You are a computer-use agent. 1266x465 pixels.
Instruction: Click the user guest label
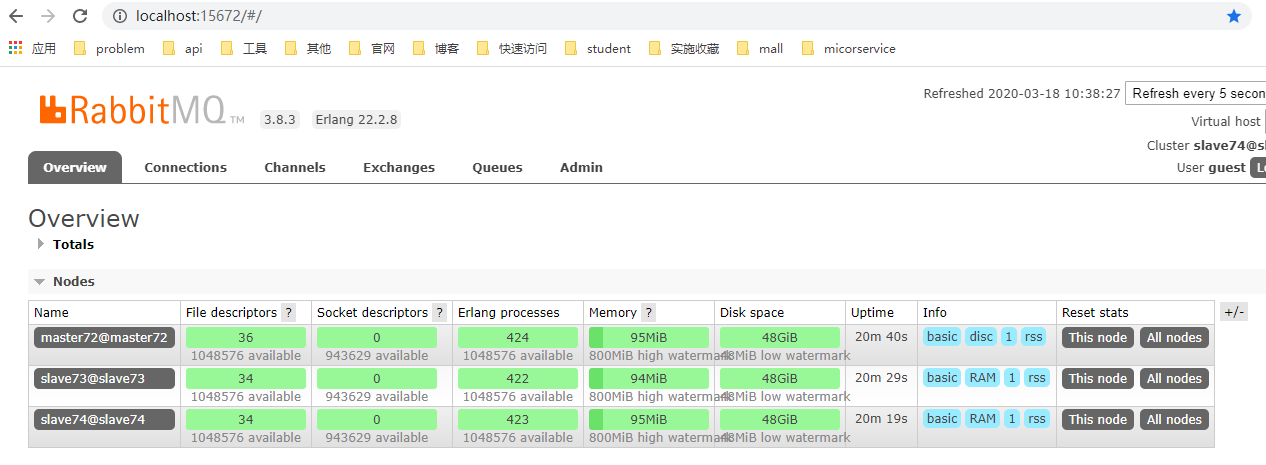click(1211, 168)
